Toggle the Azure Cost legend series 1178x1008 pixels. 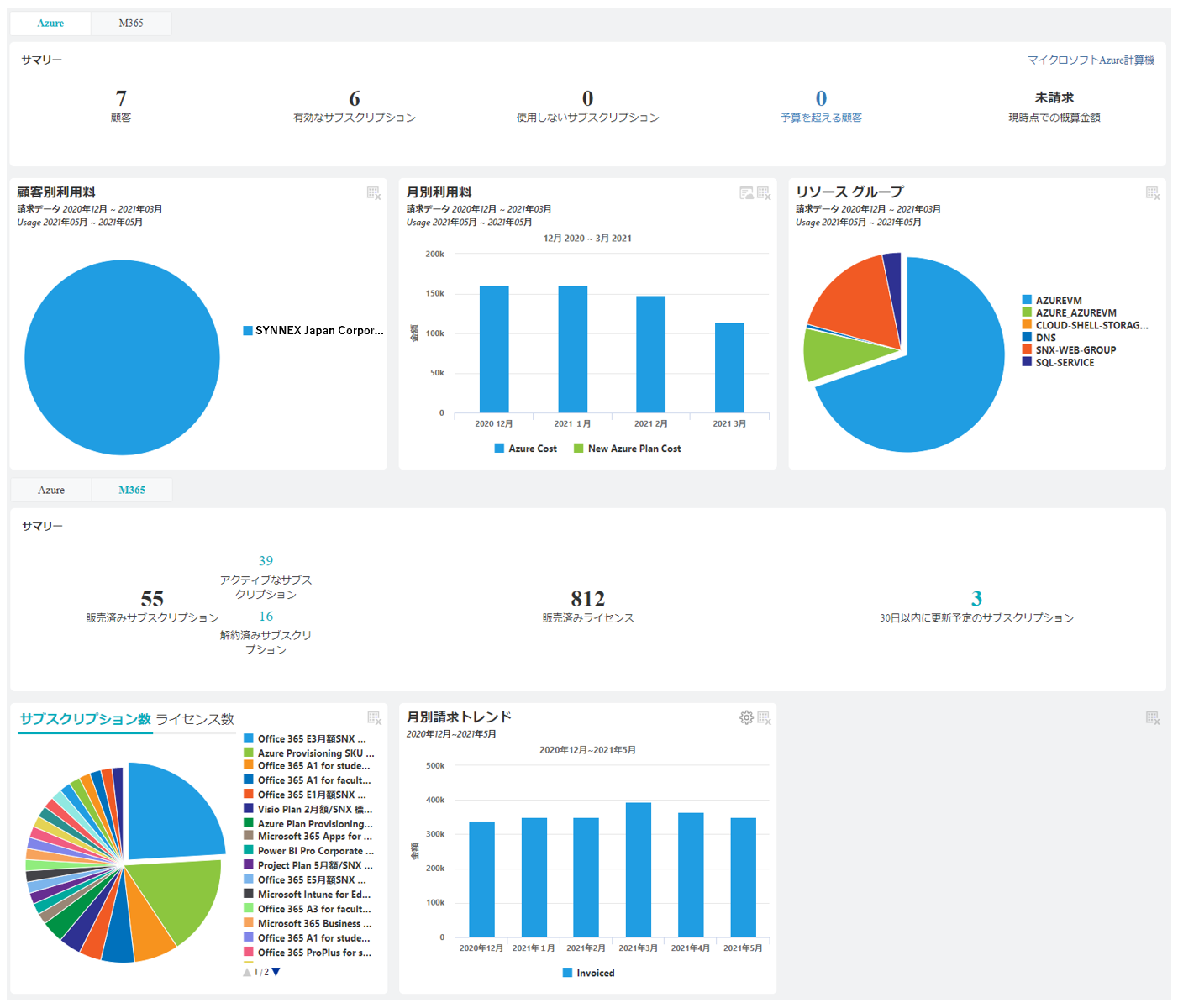[x=526, y=449]
